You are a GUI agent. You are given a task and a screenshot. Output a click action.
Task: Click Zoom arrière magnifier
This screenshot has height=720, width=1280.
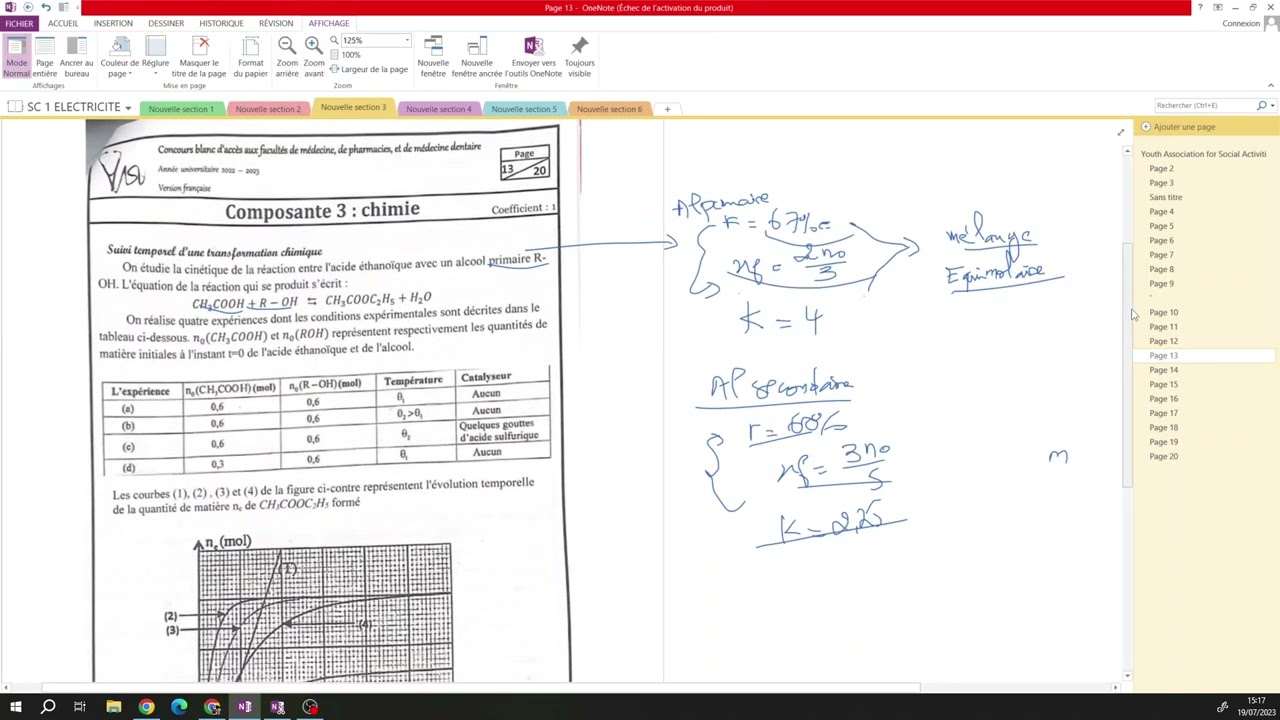(287, 57)
